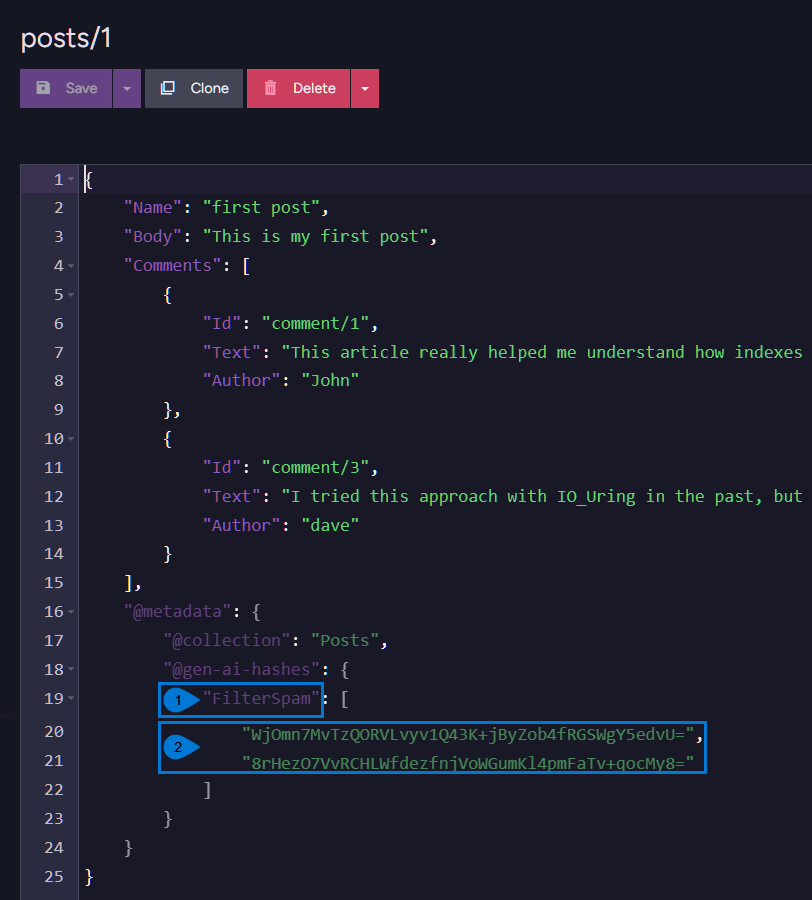The height and width of the screenshot is (900, 812).
Task: Click the "Text" key on line 7
Action: tap(231, 352)
